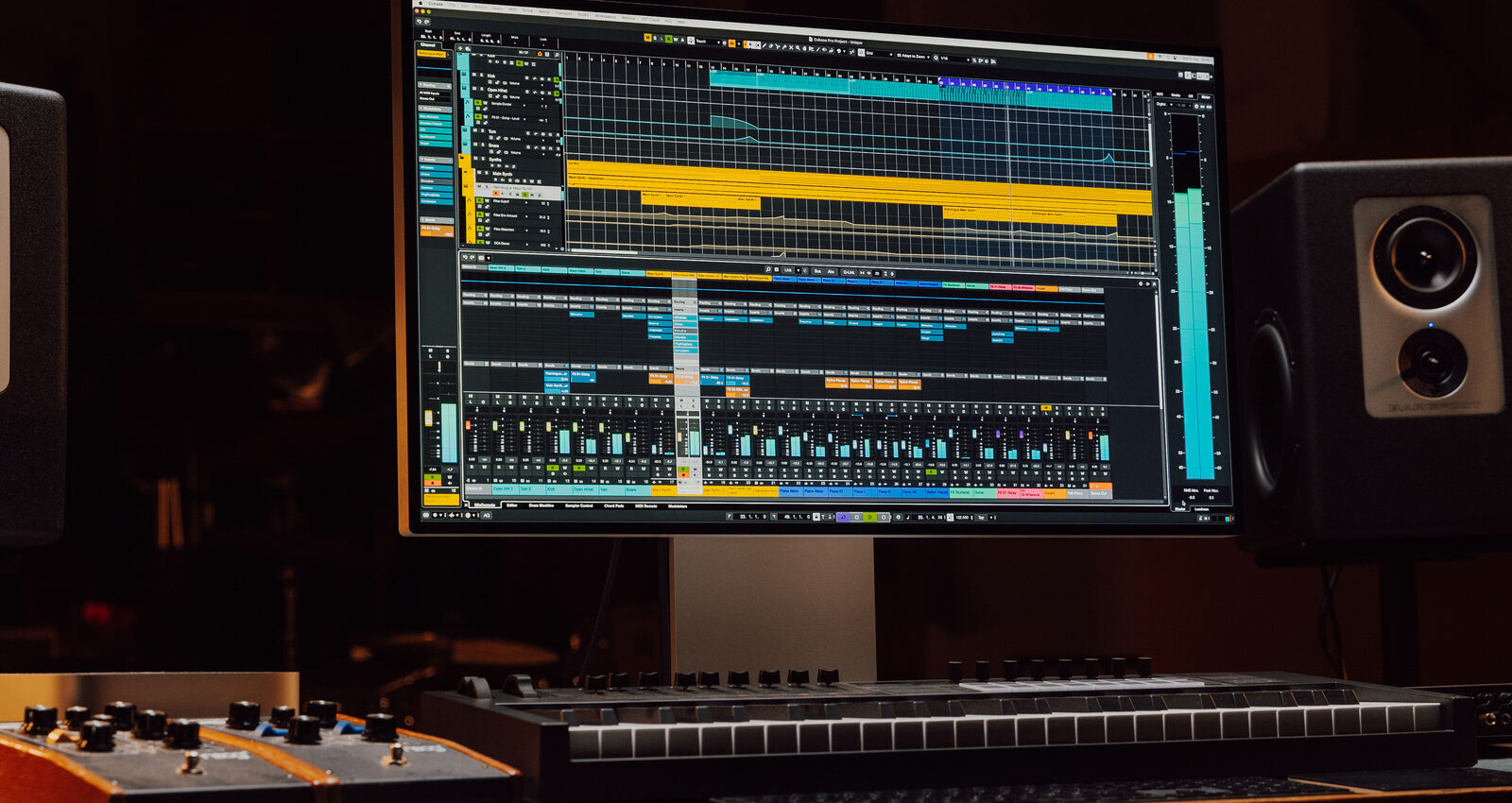Switch to the VSTi right zone tab
The width and height of the screenshot is (1512, 803).
pyautogui.click(x=1160, y=94)
